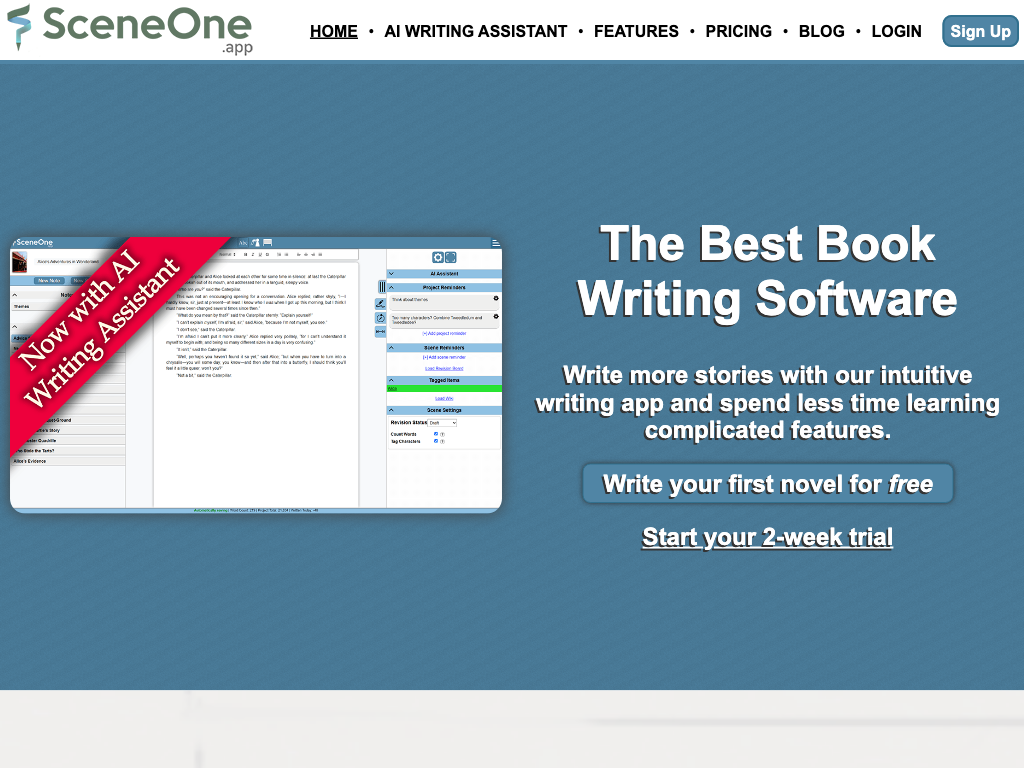Viewport: 1024px width, 768px height.
Task: Open the LOGIN page
Action: 897,31
